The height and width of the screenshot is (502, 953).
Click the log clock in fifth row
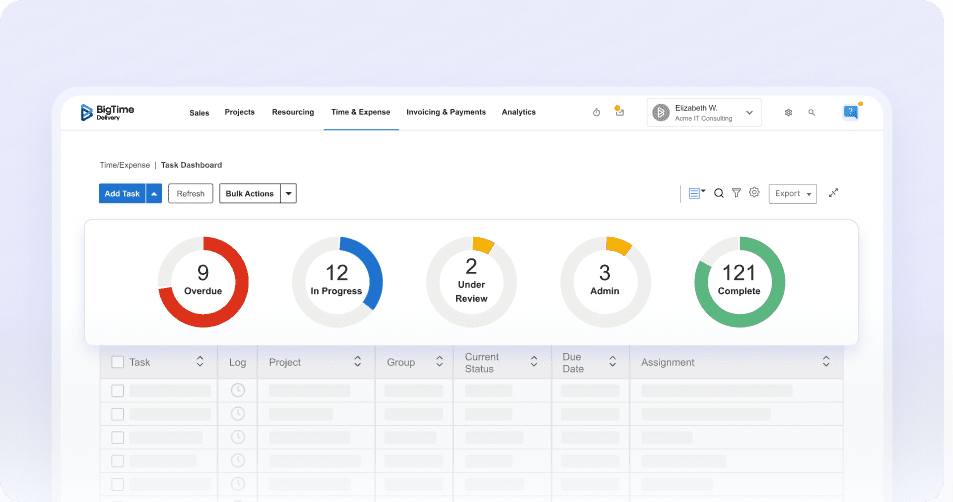[x=238, y=484]
